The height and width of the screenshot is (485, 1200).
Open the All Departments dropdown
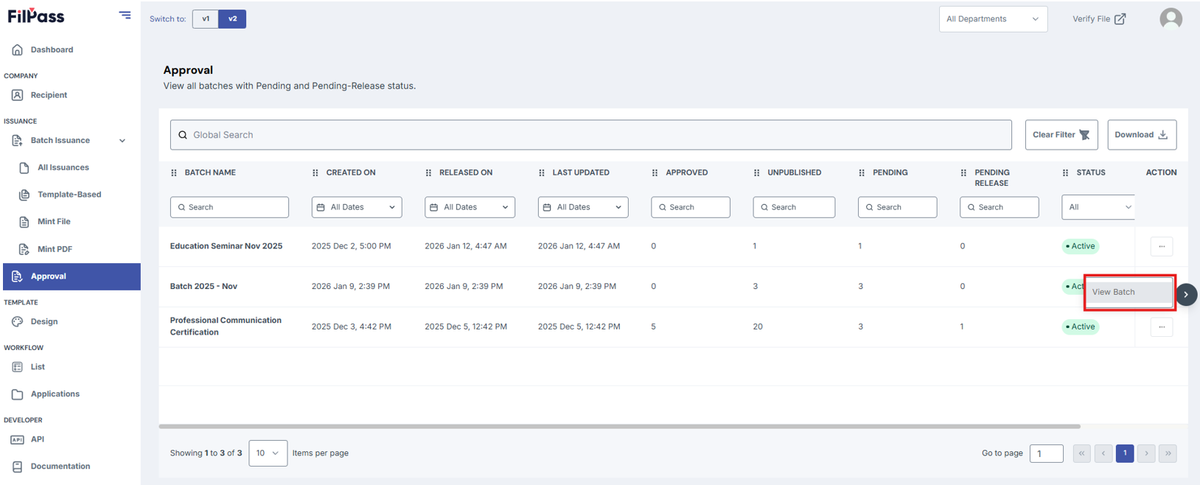point(993,19)
